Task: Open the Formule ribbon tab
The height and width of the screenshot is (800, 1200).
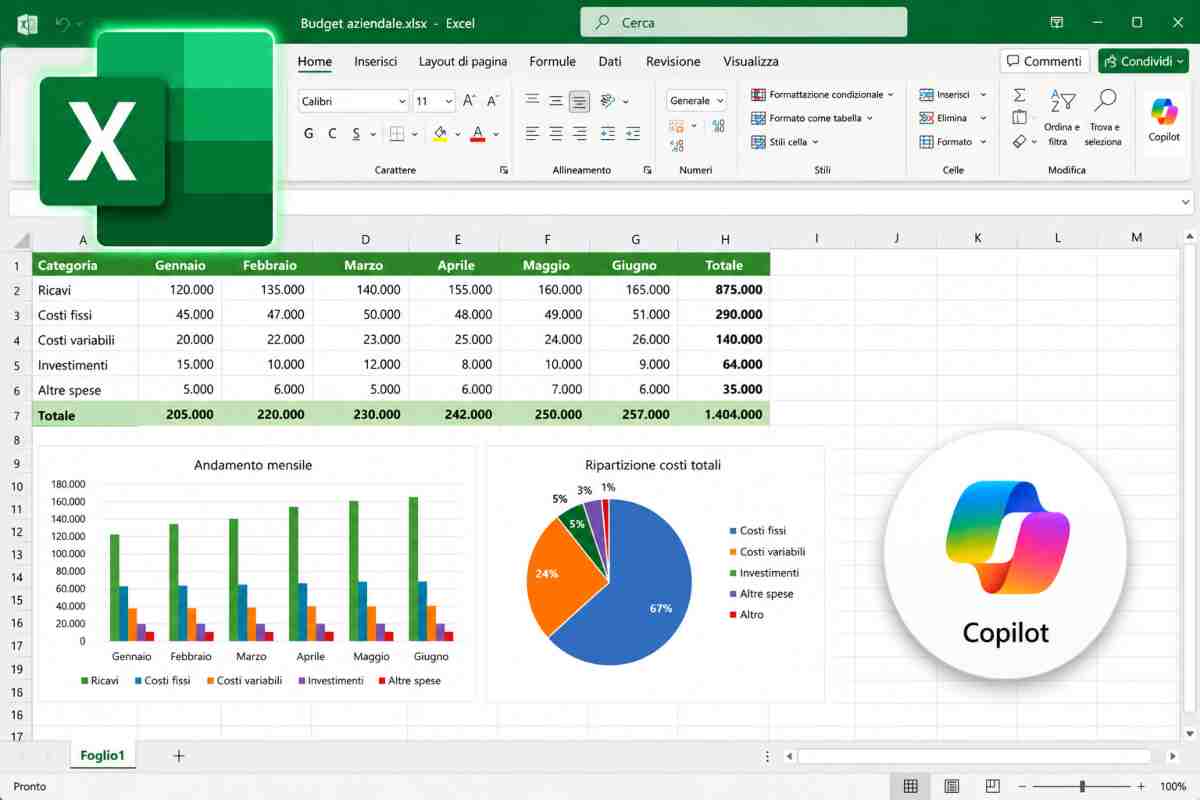Action: [x=552, y=61]
